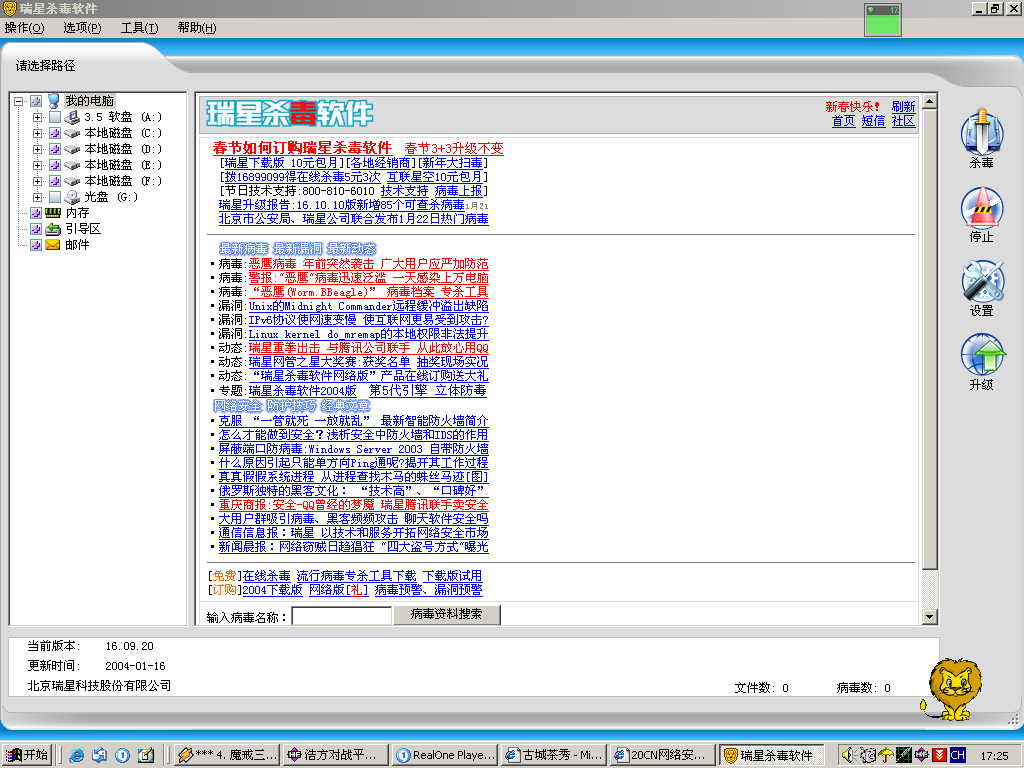Select the 本地磁盘 (E:) drive icon

72,165
